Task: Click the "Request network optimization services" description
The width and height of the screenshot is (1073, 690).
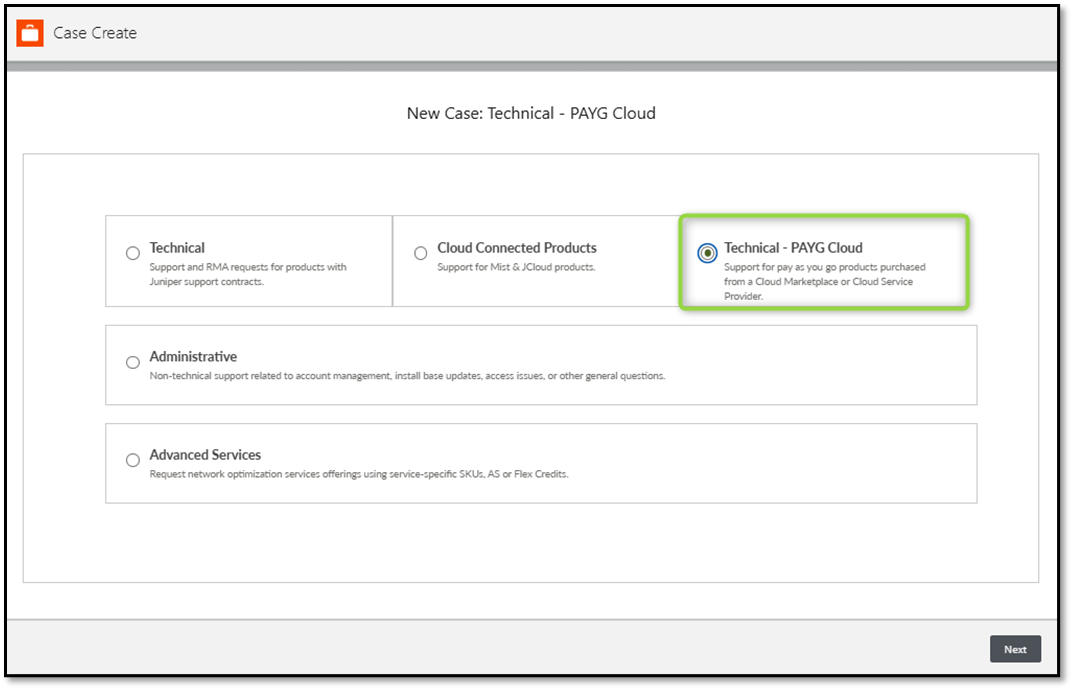Action: pos(358,474)
